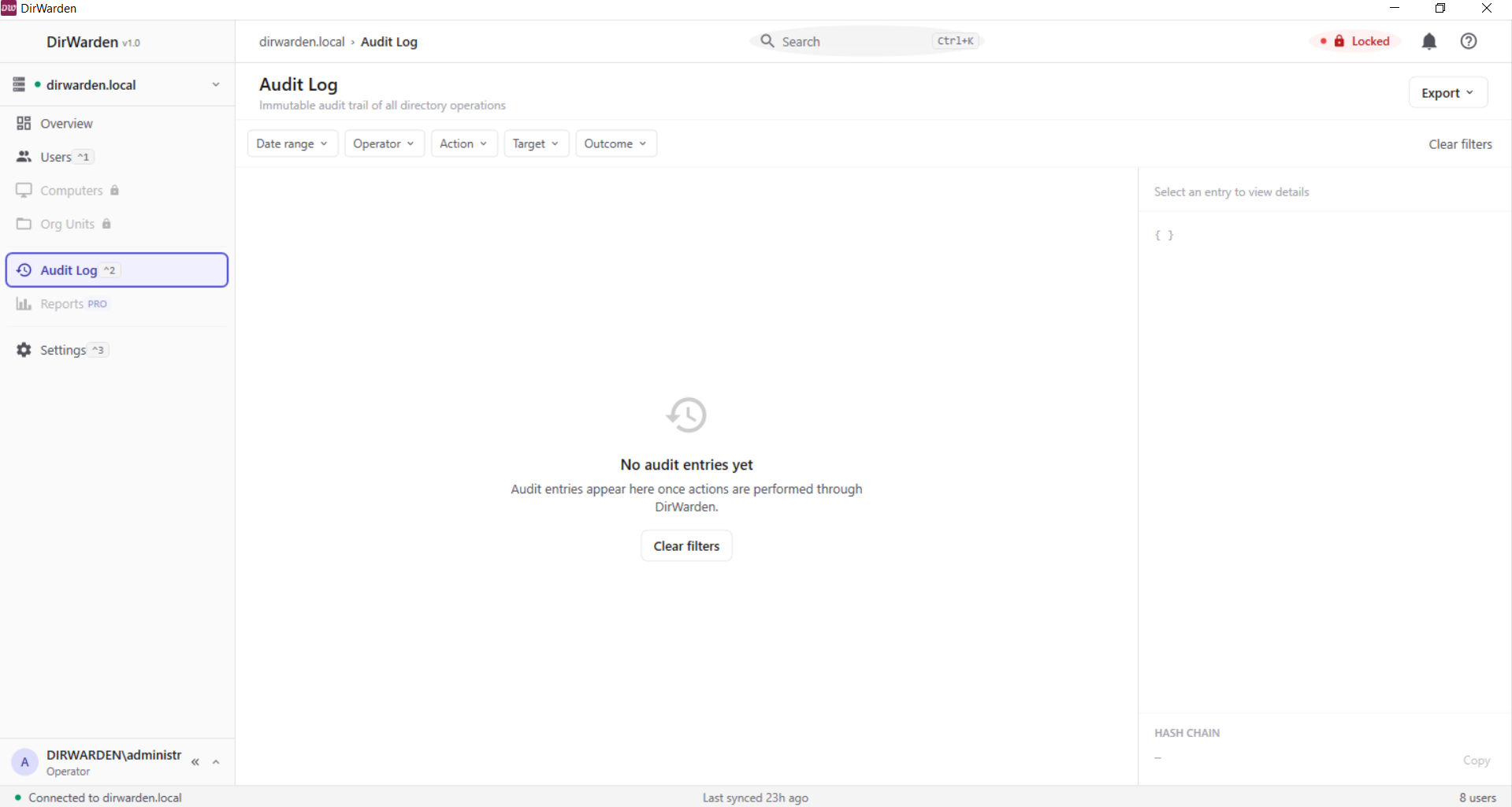Screen dimensions: 1512x807
Task: Click the administrator avatar A
Action: (24, 762)
